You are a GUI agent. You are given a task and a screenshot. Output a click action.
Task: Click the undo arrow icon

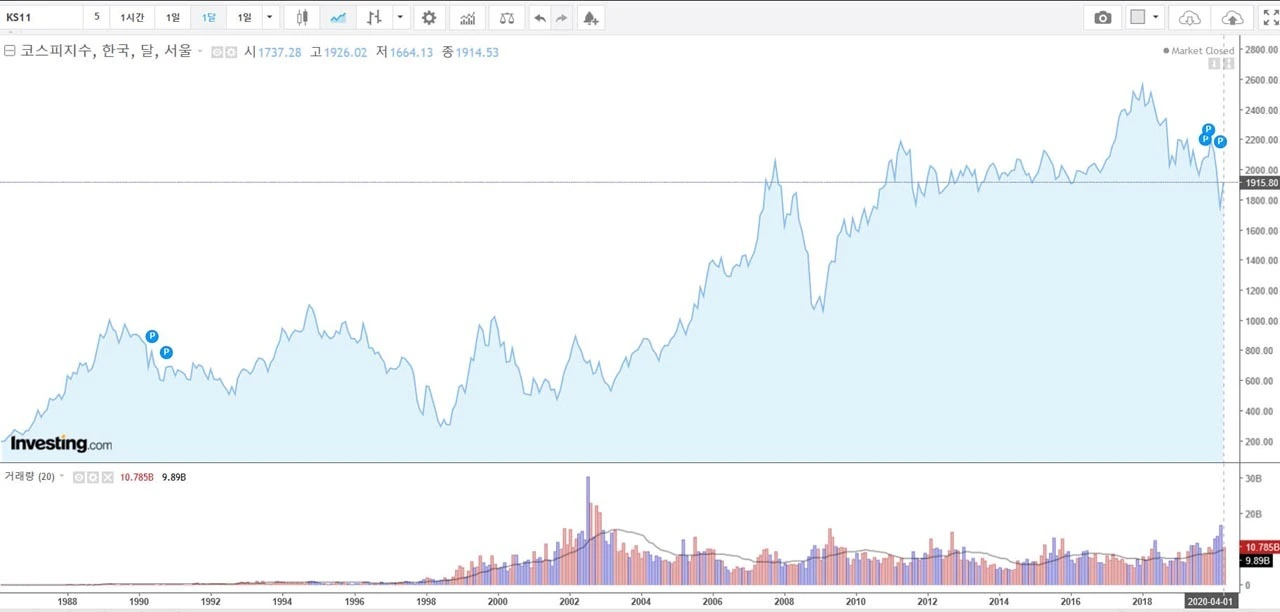pyautogui.click(x=540, y=17)
